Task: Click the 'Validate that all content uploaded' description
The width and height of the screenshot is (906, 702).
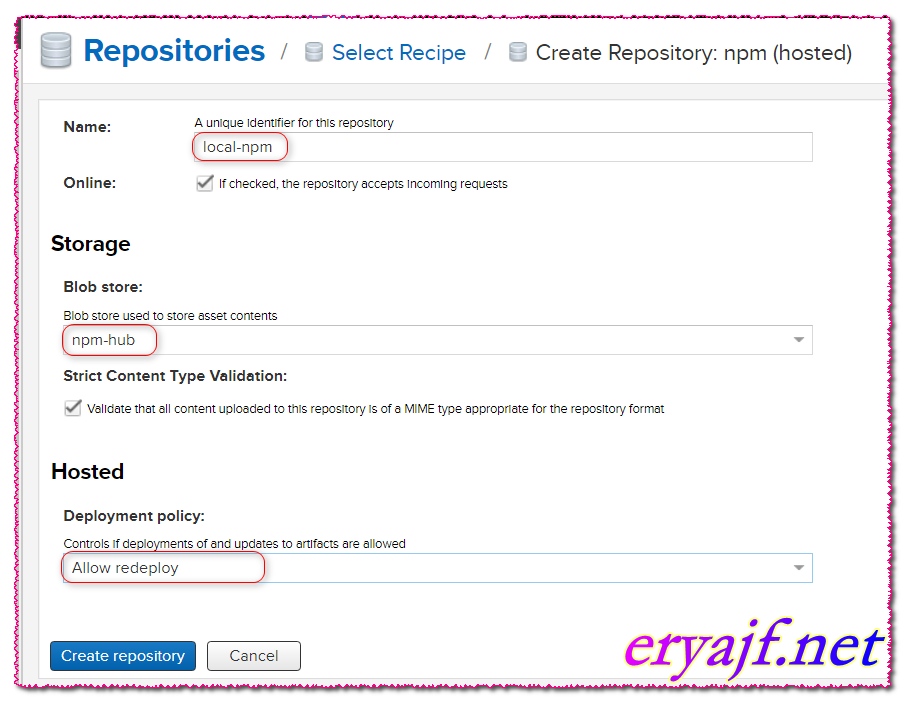Action: 376,409
